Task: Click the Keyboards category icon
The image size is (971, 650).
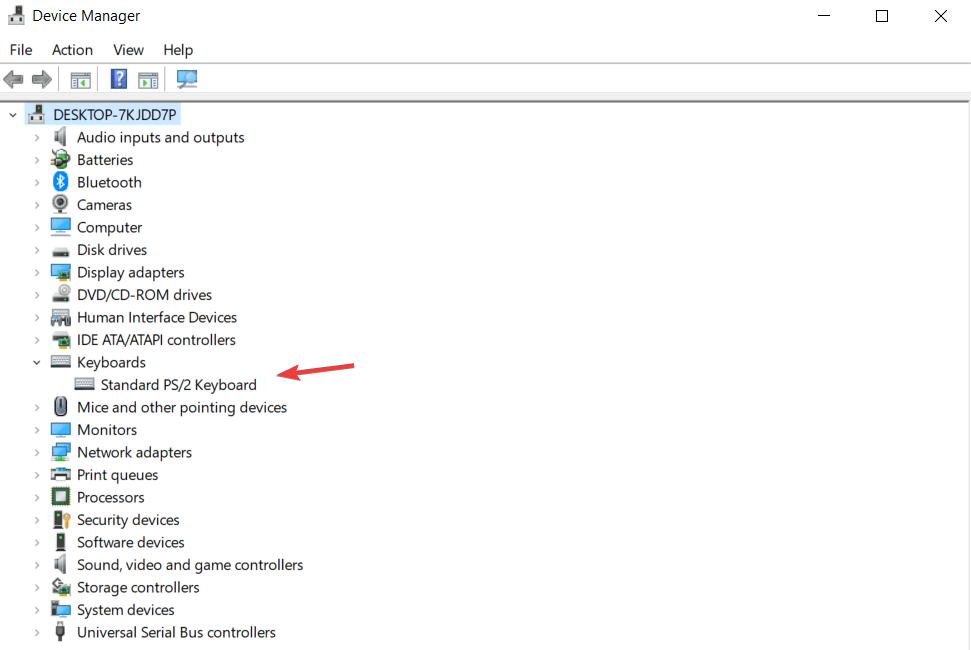Action: point(59,361)
